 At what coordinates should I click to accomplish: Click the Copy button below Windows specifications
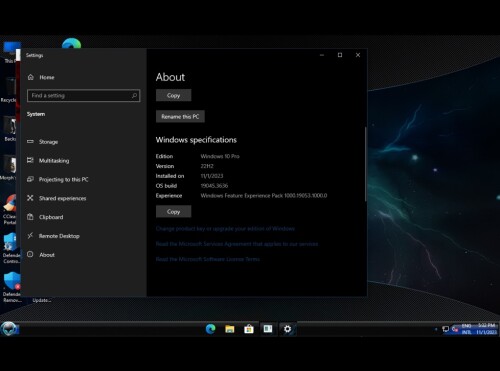point(173,211)
